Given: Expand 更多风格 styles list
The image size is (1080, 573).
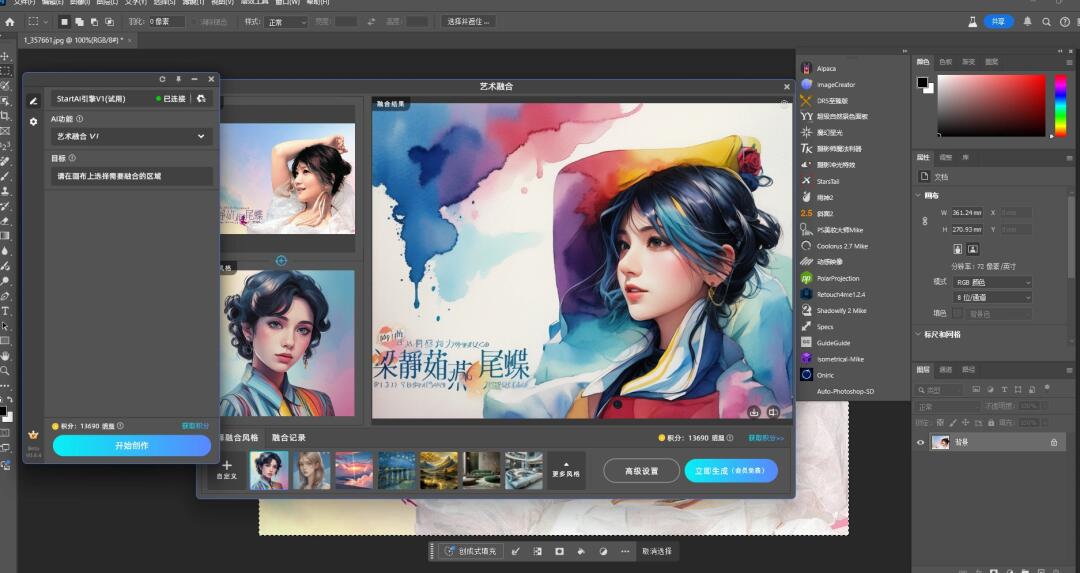Looking at the screenshot, I should pos(566,470).
